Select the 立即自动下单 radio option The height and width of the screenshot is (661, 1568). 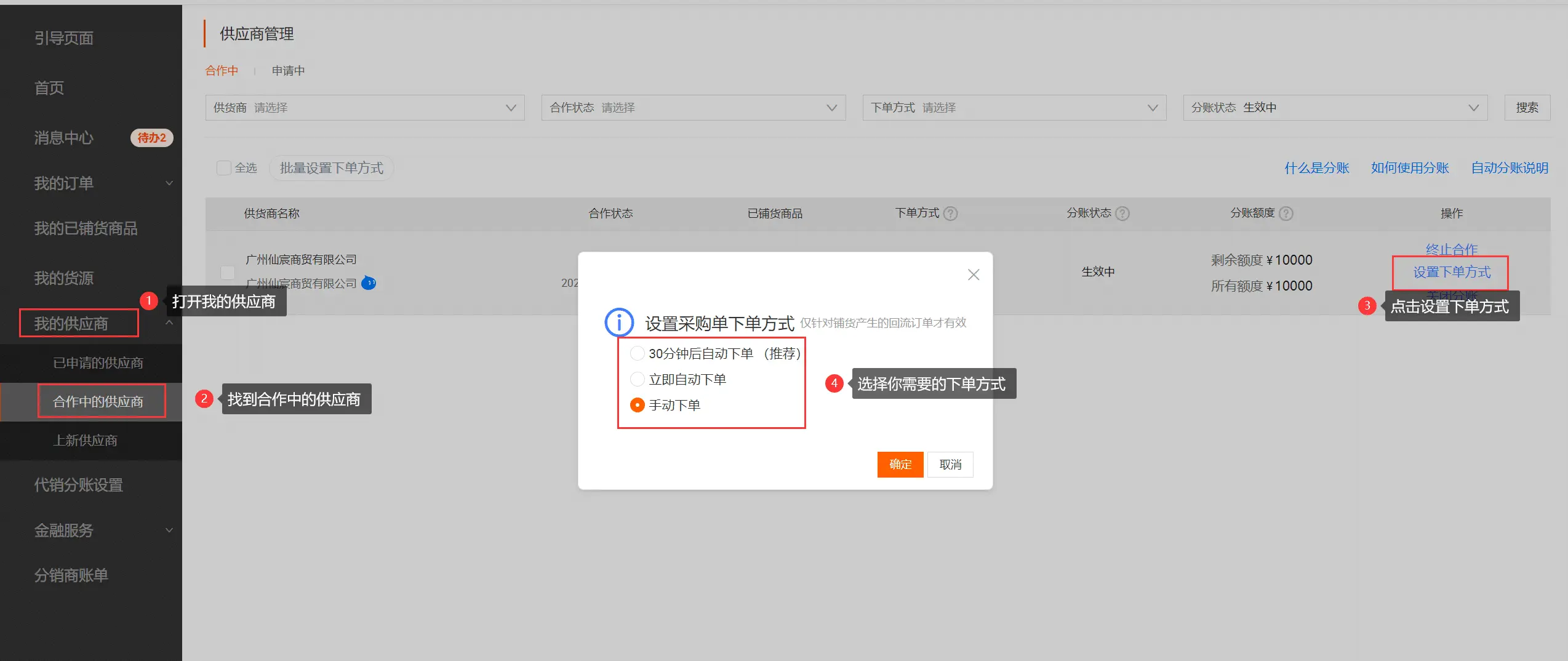[x=637, y=379]
